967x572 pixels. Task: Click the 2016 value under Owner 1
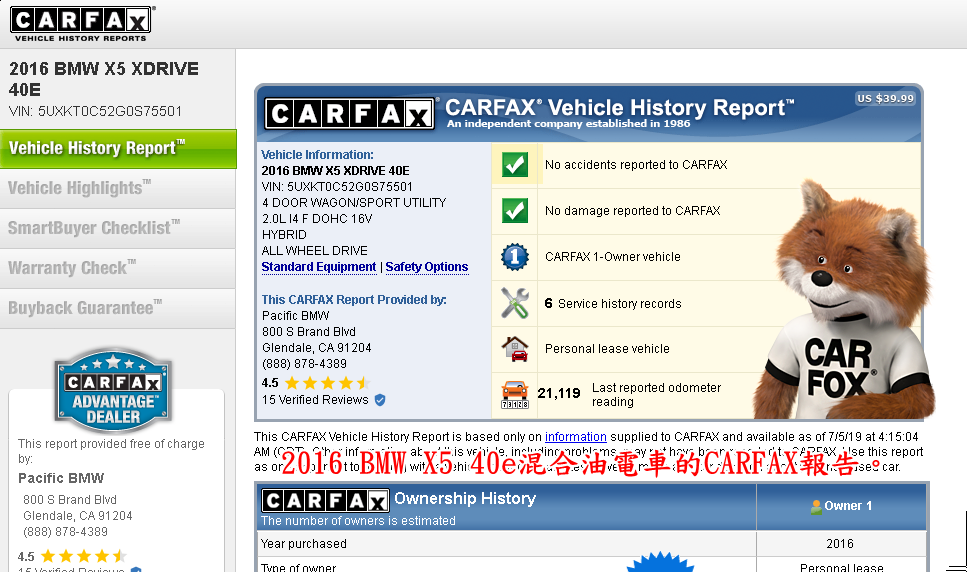(x=840, y=544)
